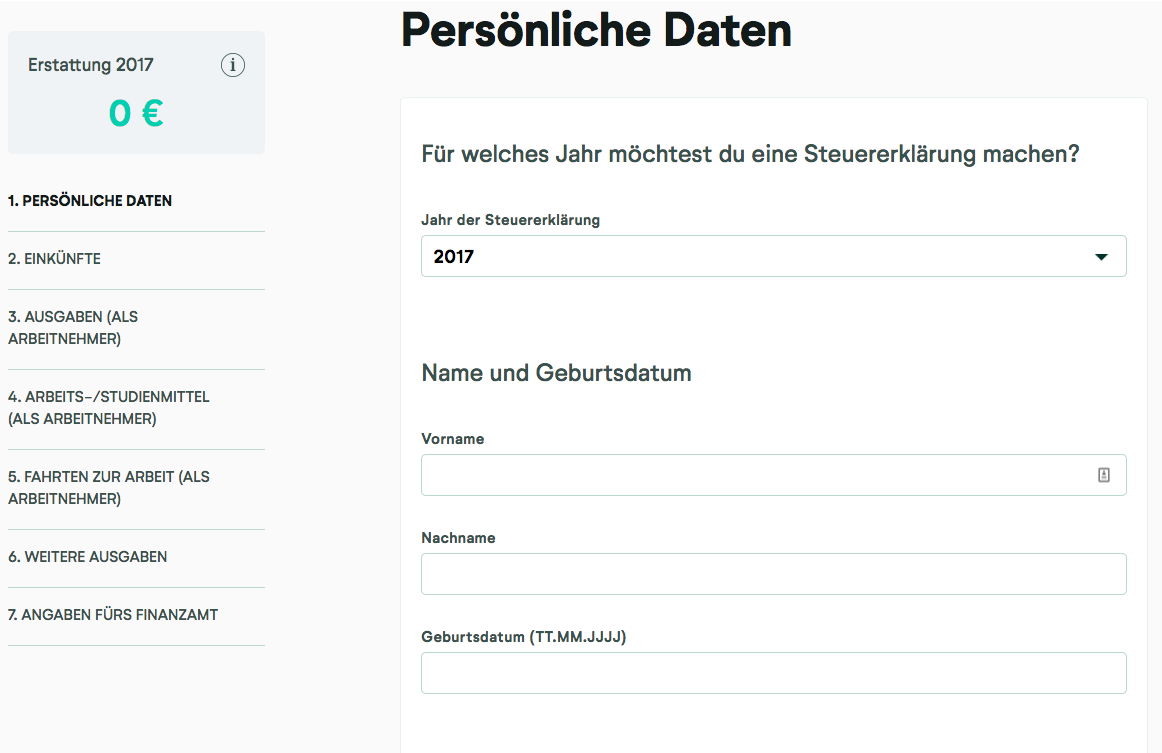Open the Ausgaben (als Arbeitnehmer) section
The width and height of the screenshot is (1162, 753).
click(75, 328)
